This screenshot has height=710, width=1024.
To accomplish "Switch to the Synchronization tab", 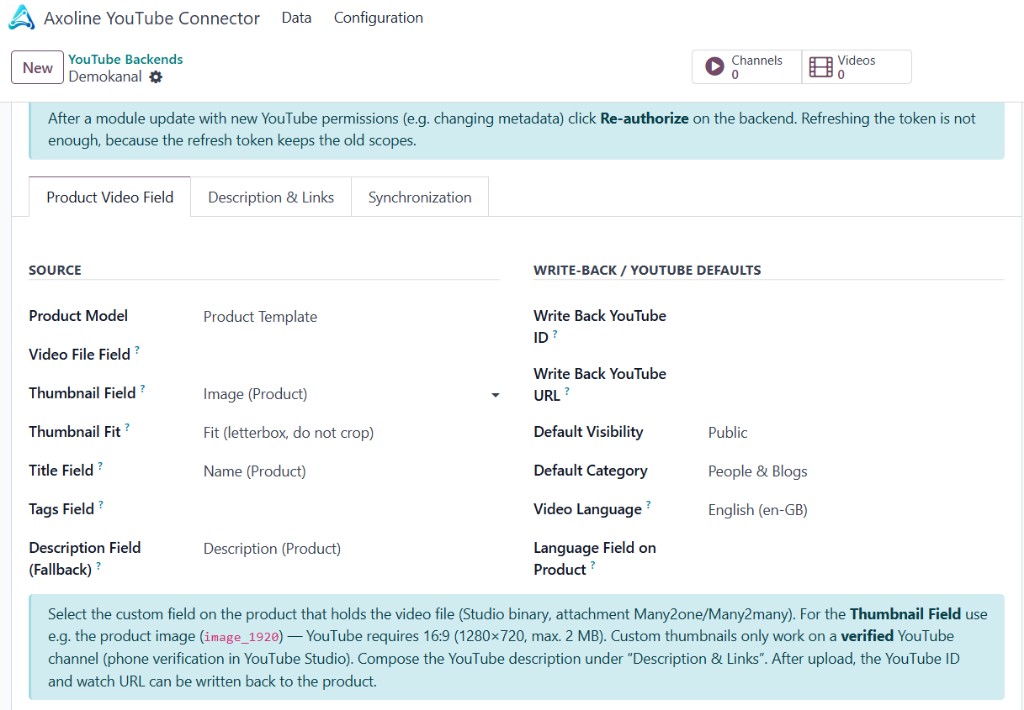I will click(420, 197).
